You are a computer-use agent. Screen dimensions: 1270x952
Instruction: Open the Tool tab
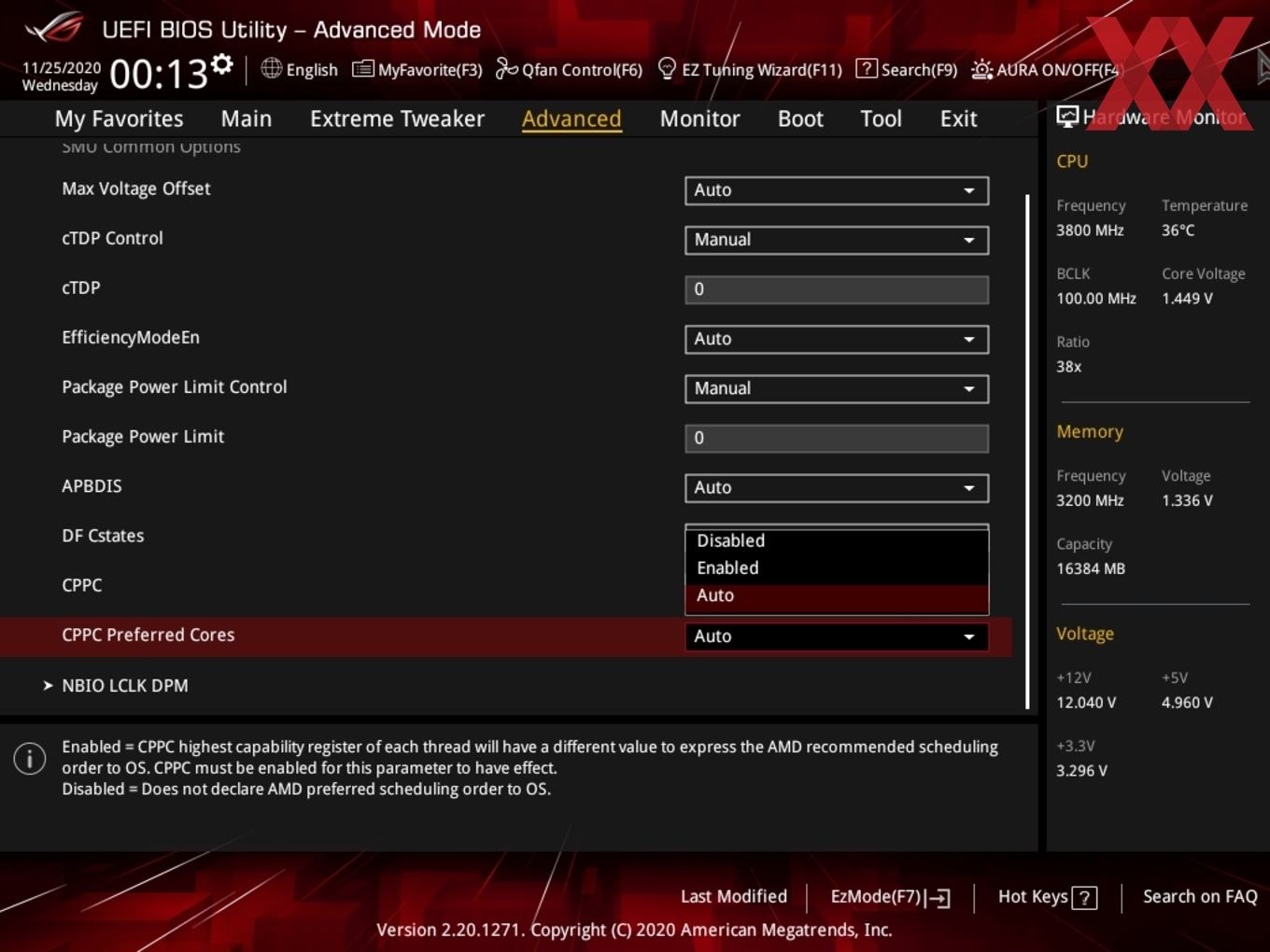coord(881,119)
